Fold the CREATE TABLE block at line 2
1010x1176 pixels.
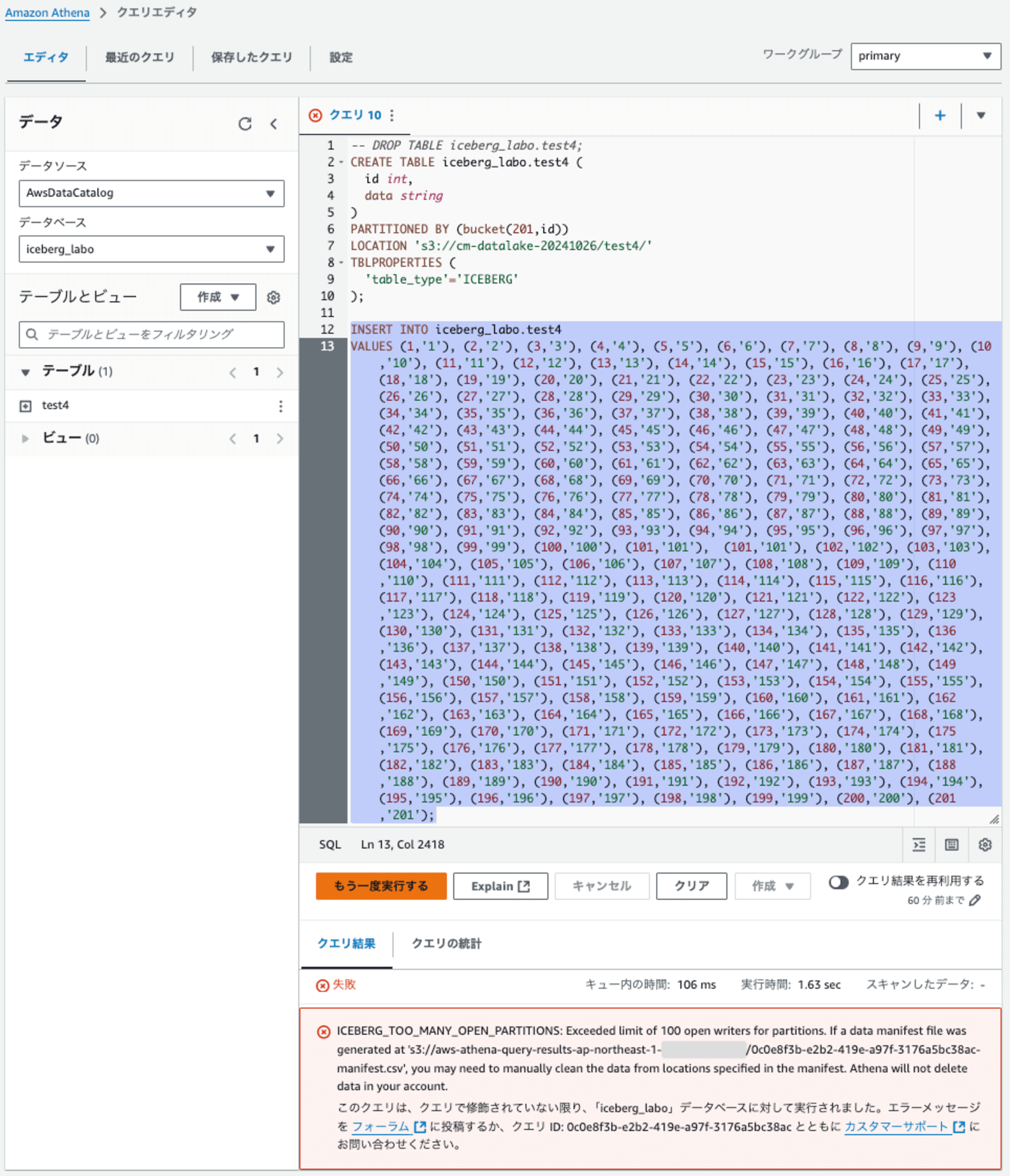tap(342, 162)
